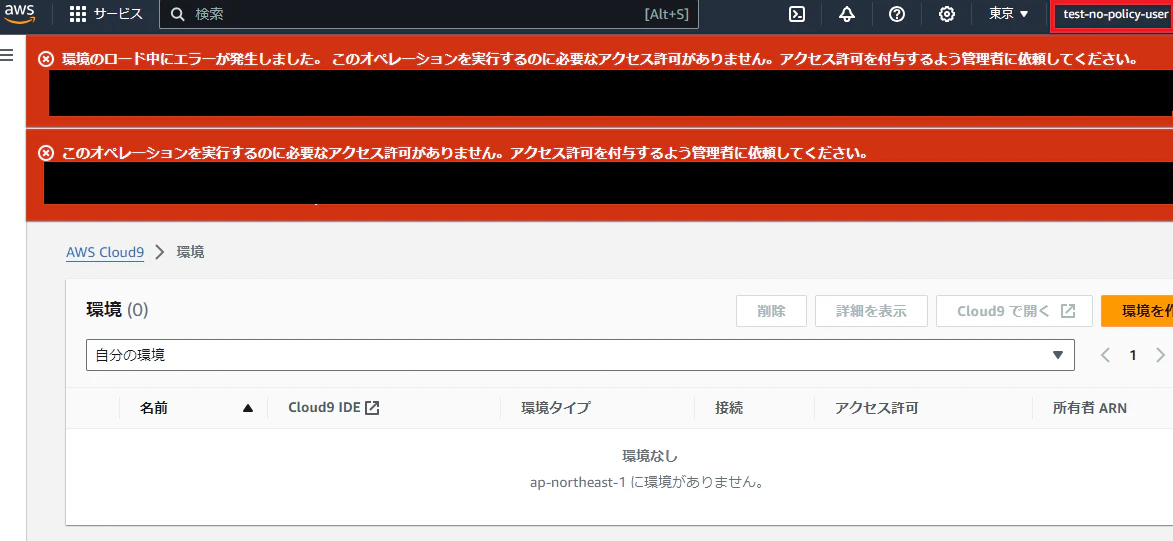Focus the 検索 search field
The height and width of the screenshot is (541, 1173).
[429, 14]
